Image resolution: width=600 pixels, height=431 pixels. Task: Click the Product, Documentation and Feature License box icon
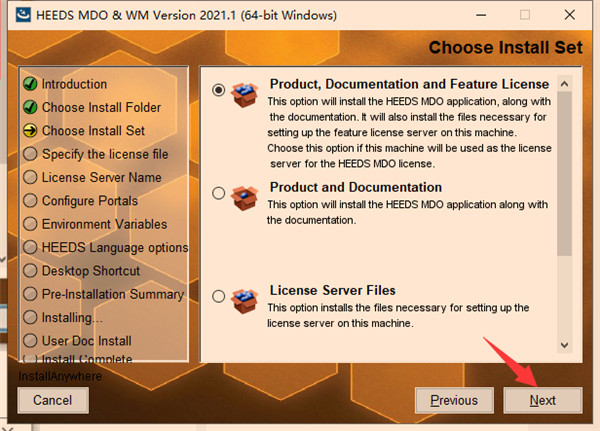[x=245, y=95]
